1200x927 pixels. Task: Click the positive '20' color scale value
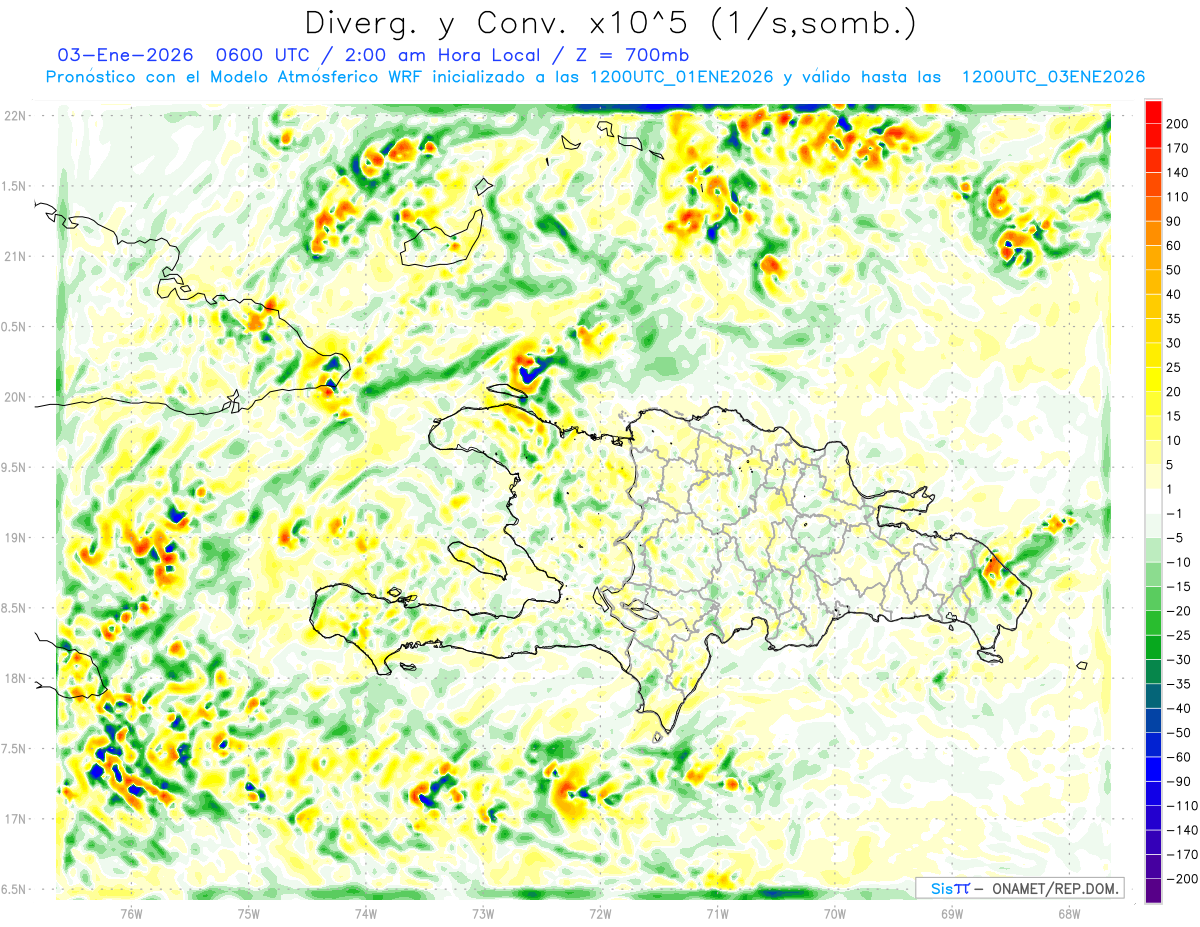point(1175,392)
